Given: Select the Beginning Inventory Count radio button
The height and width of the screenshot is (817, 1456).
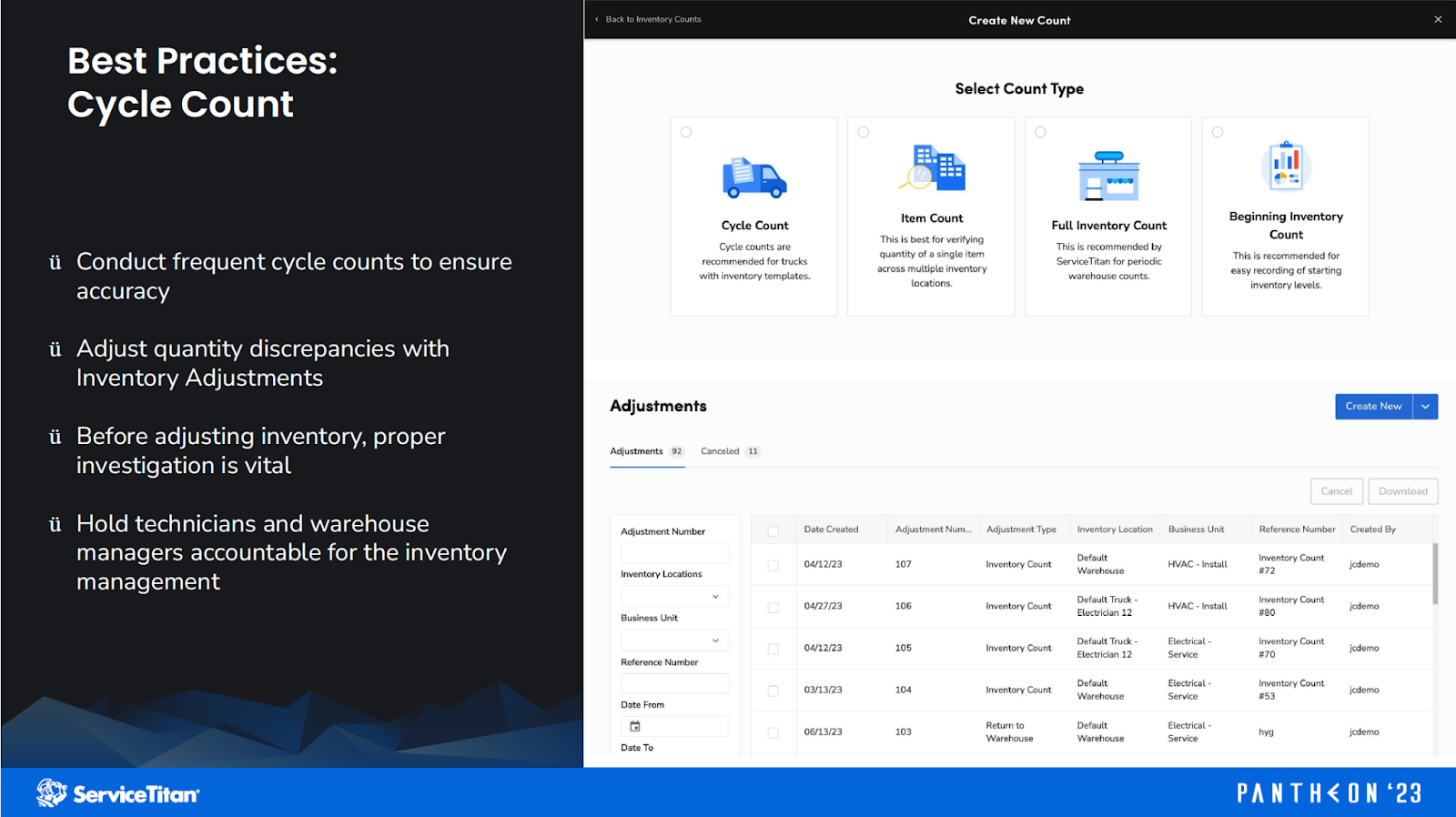Looking at the screenshot, I should coord(1218,132).
